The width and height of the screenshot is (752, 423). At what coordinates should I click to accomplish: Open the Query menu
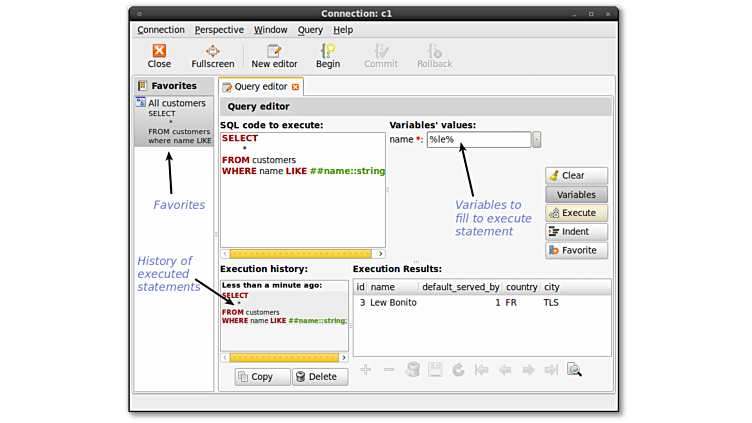[x=310, y=30]
